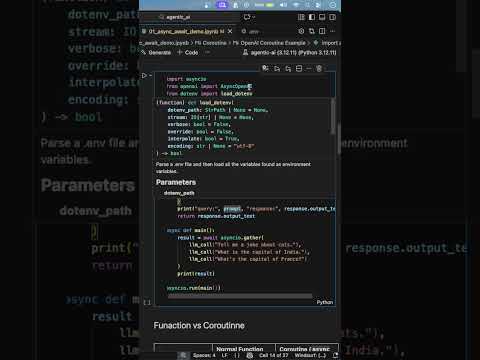
Task: Click the chat icon beside the search bar
Action: (x=247, y=17)
